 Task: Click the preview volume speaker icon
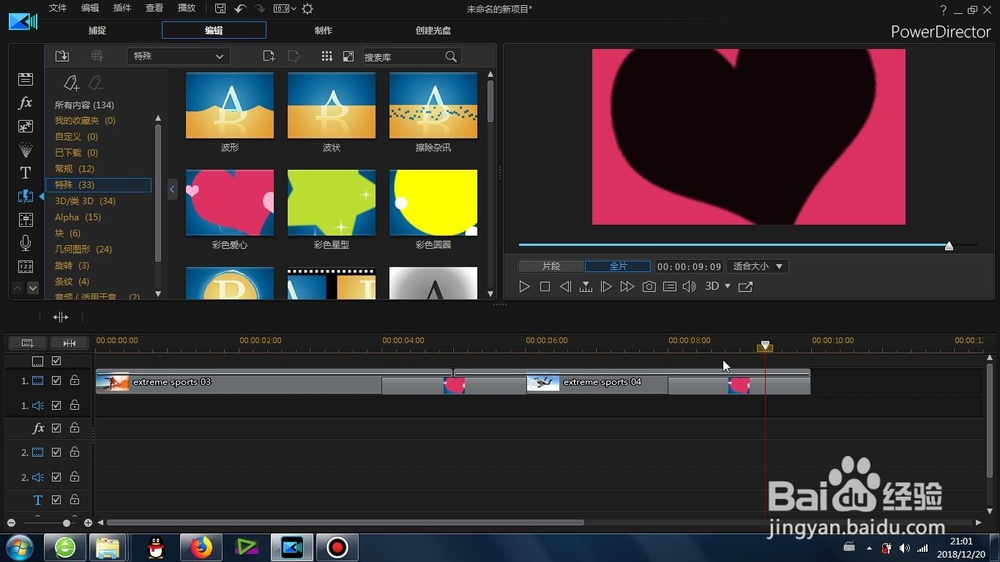click(689, 286)
